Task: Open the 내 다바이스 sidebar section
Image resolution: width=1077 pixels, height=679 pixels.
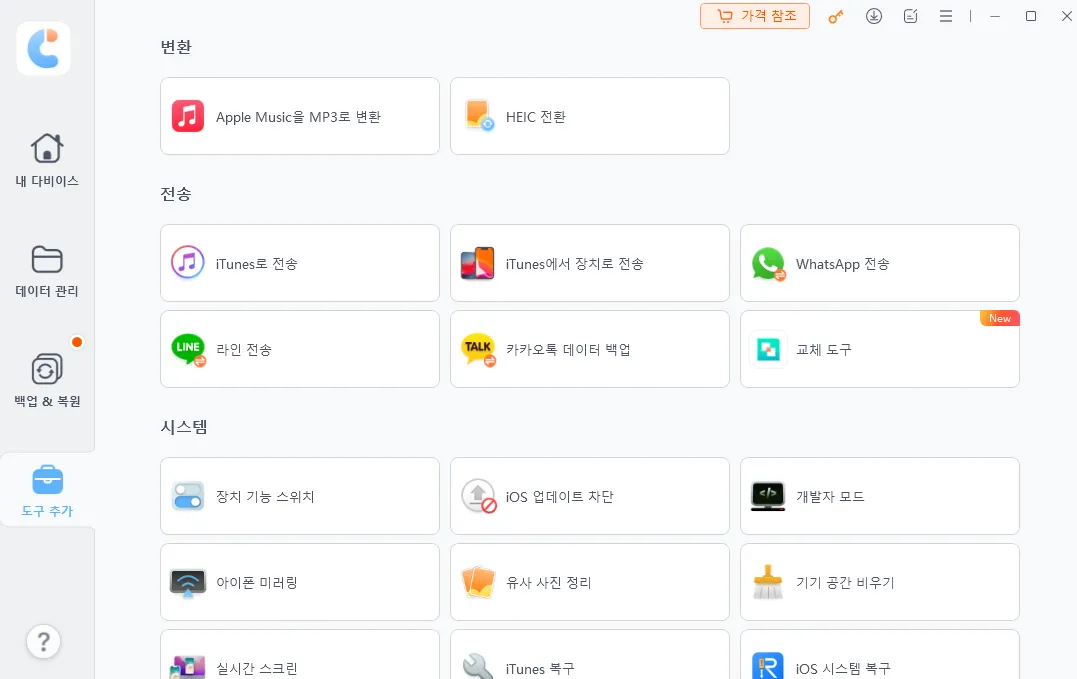Action: pos(47,160)
